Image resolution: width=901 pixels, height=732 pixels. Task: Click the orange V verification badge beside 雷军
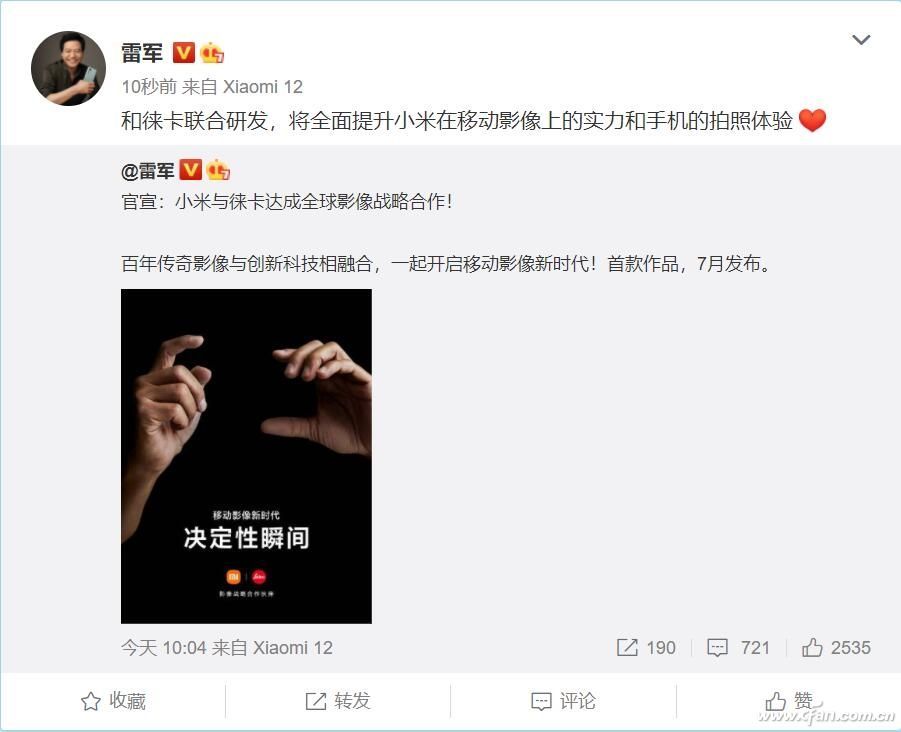184,52
